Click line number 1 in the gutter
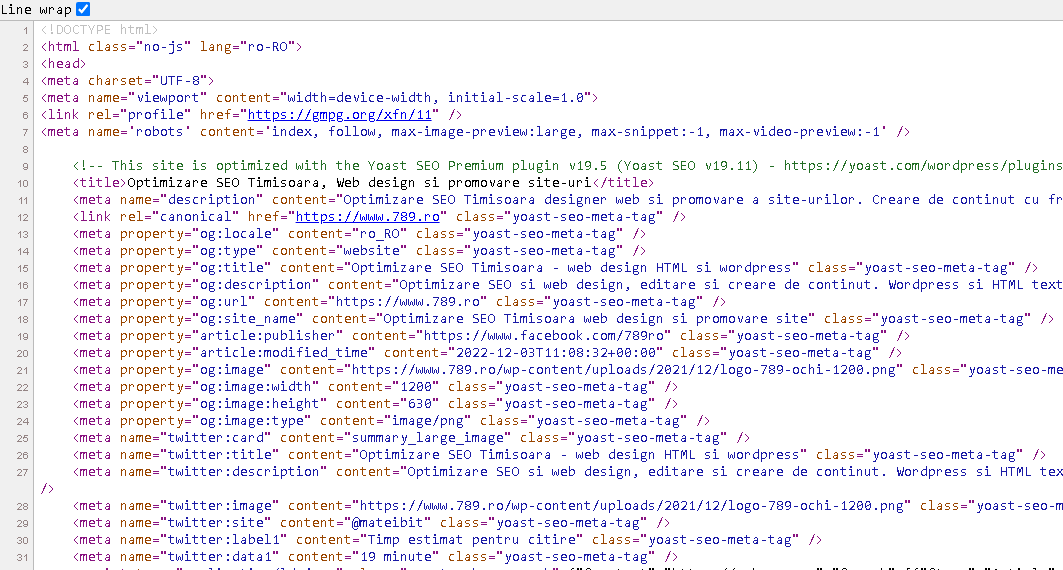Screen dimensions: 1063x570 point(24,30)
